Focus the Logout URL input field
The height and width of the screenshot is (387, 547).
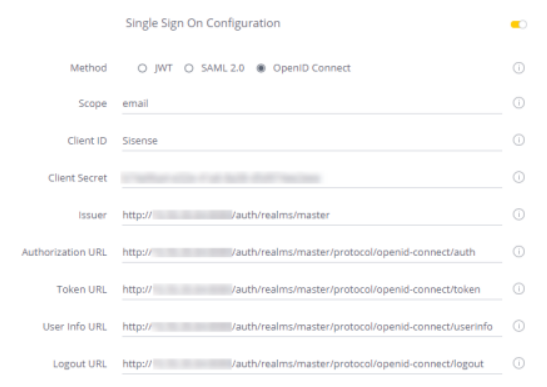coord(312,364)
